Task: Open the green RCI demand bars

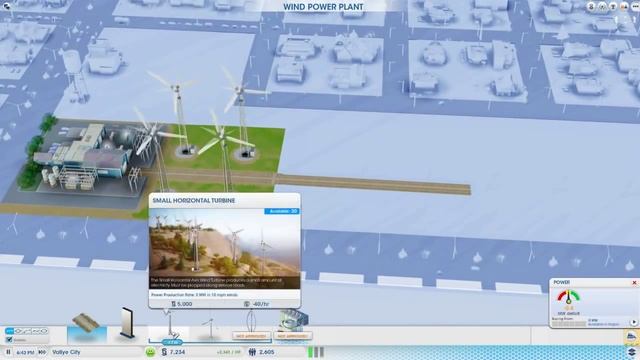Action: [316, 352]
